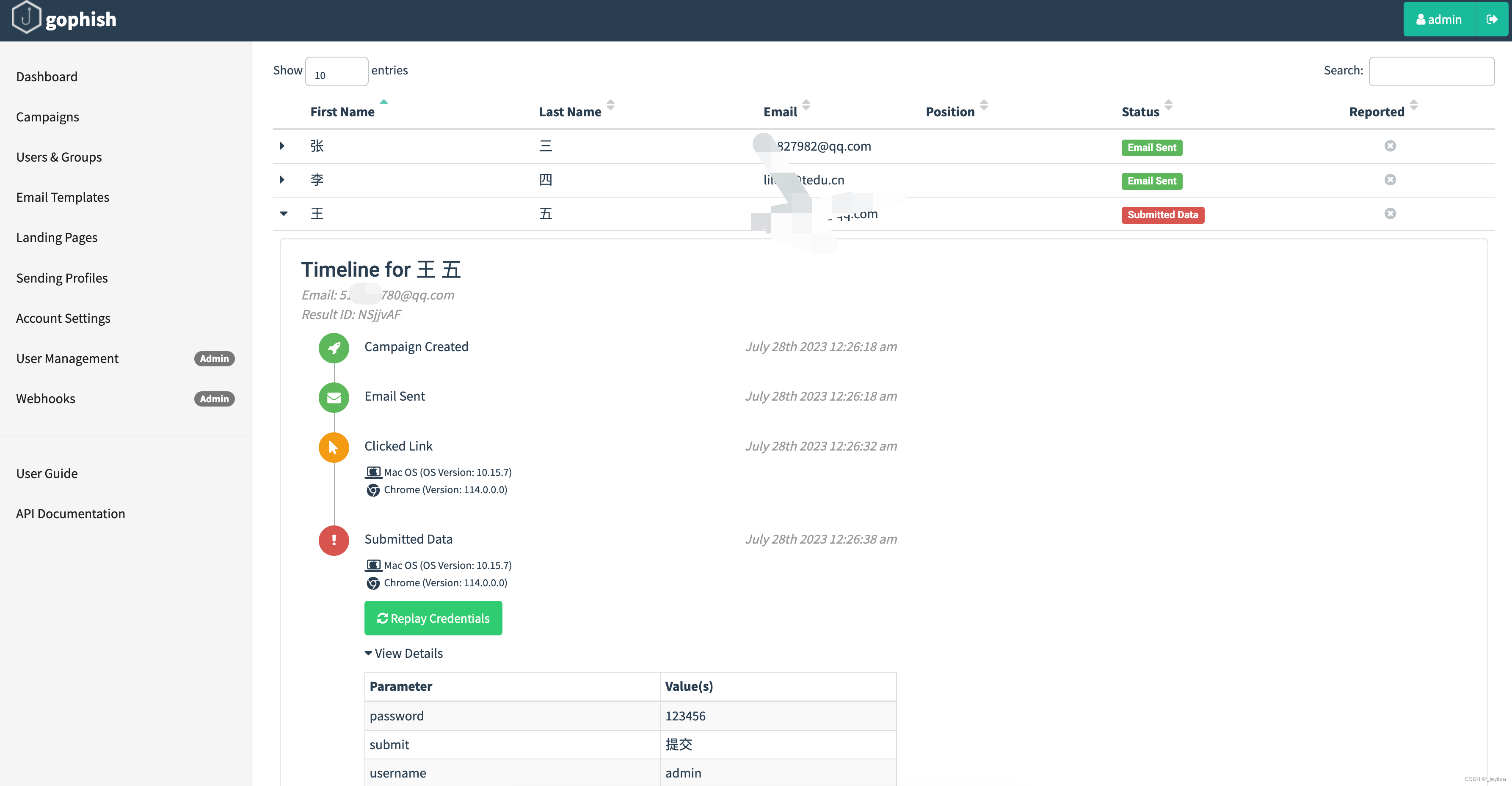Click the Value(s) column header
The width and height of the screenshot is (1512, 786).
point(778,687)
